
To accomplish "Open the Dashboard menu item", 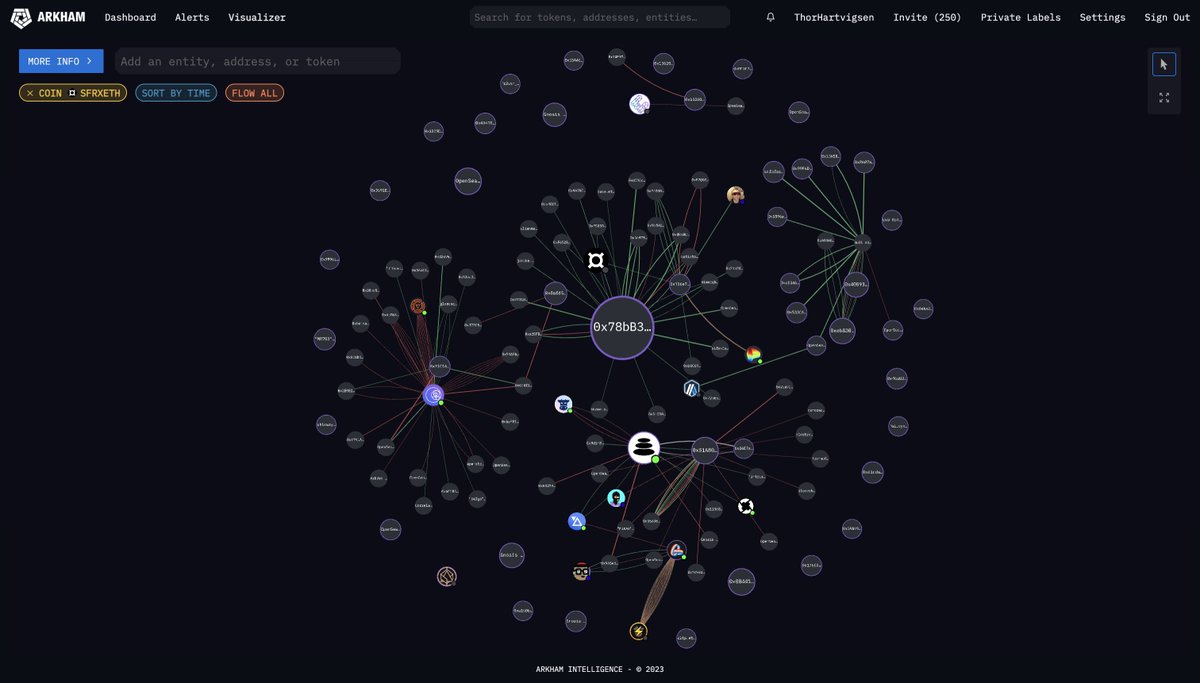I will 130,17.
